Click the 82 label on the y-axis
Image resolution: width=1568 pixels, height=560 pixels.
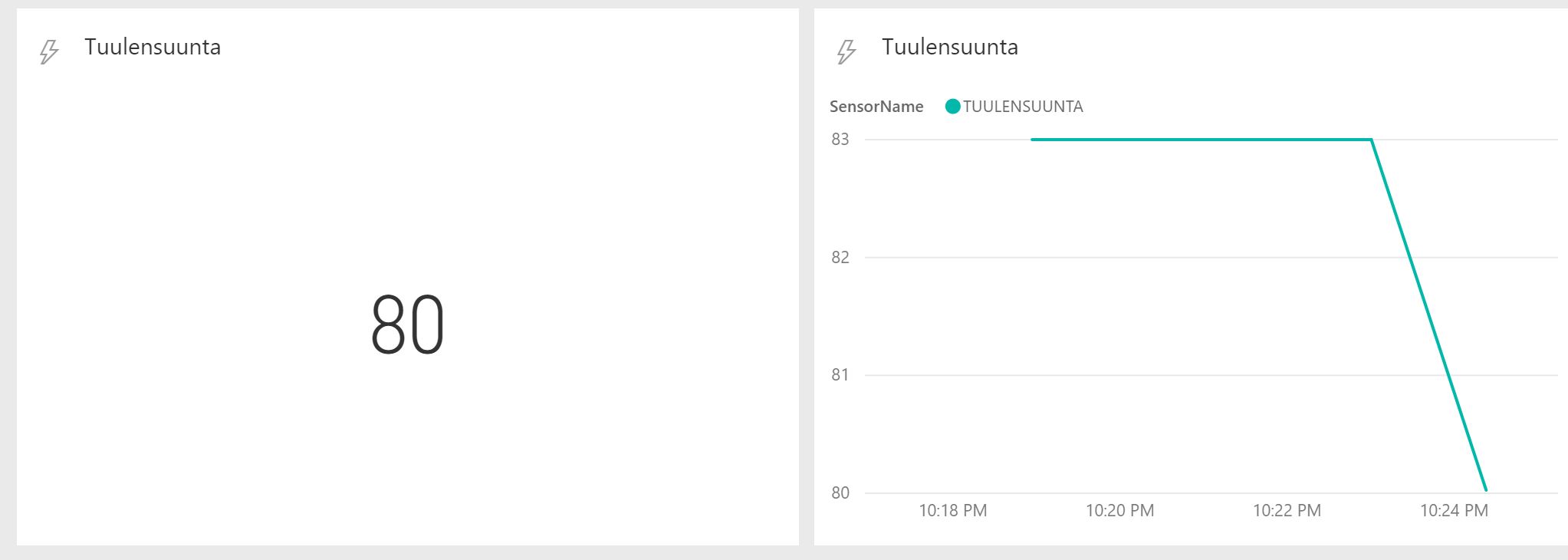point(840,258)
